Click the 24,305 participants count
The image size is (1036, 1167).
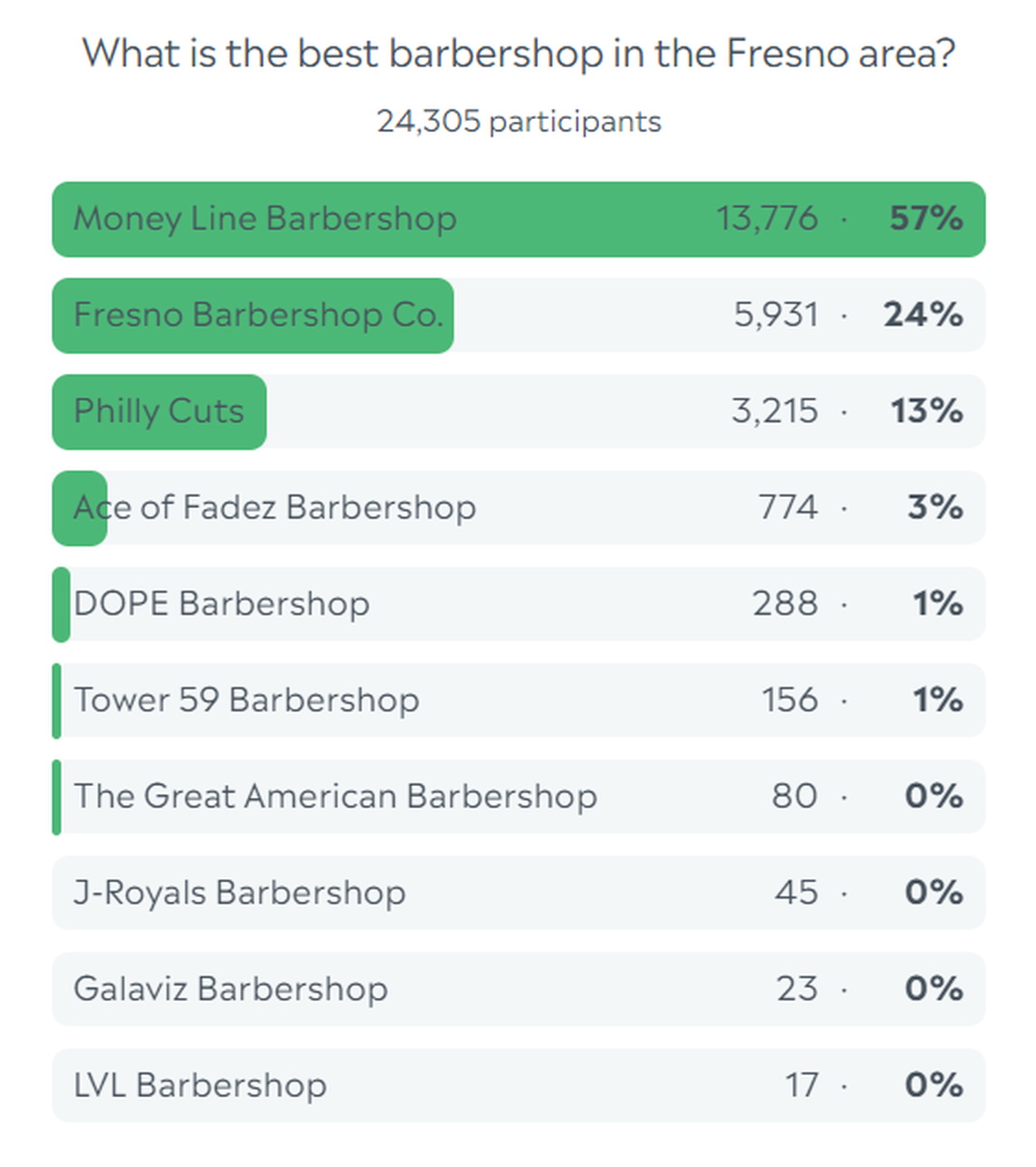(518, 122)
